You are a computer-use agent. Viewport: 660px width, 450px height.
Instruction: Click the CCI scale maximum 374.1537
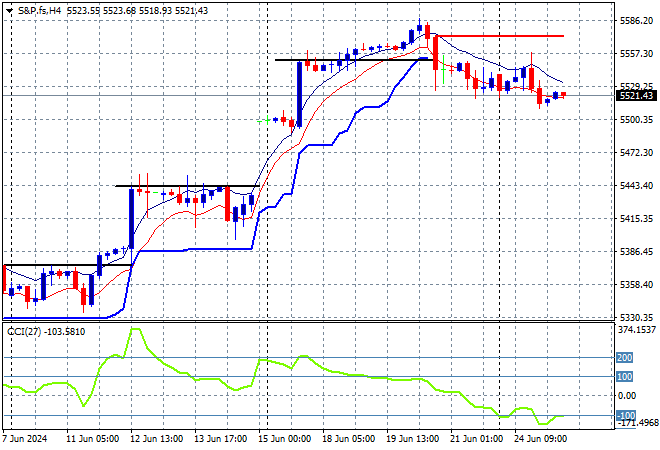click(x=637, y=330)
